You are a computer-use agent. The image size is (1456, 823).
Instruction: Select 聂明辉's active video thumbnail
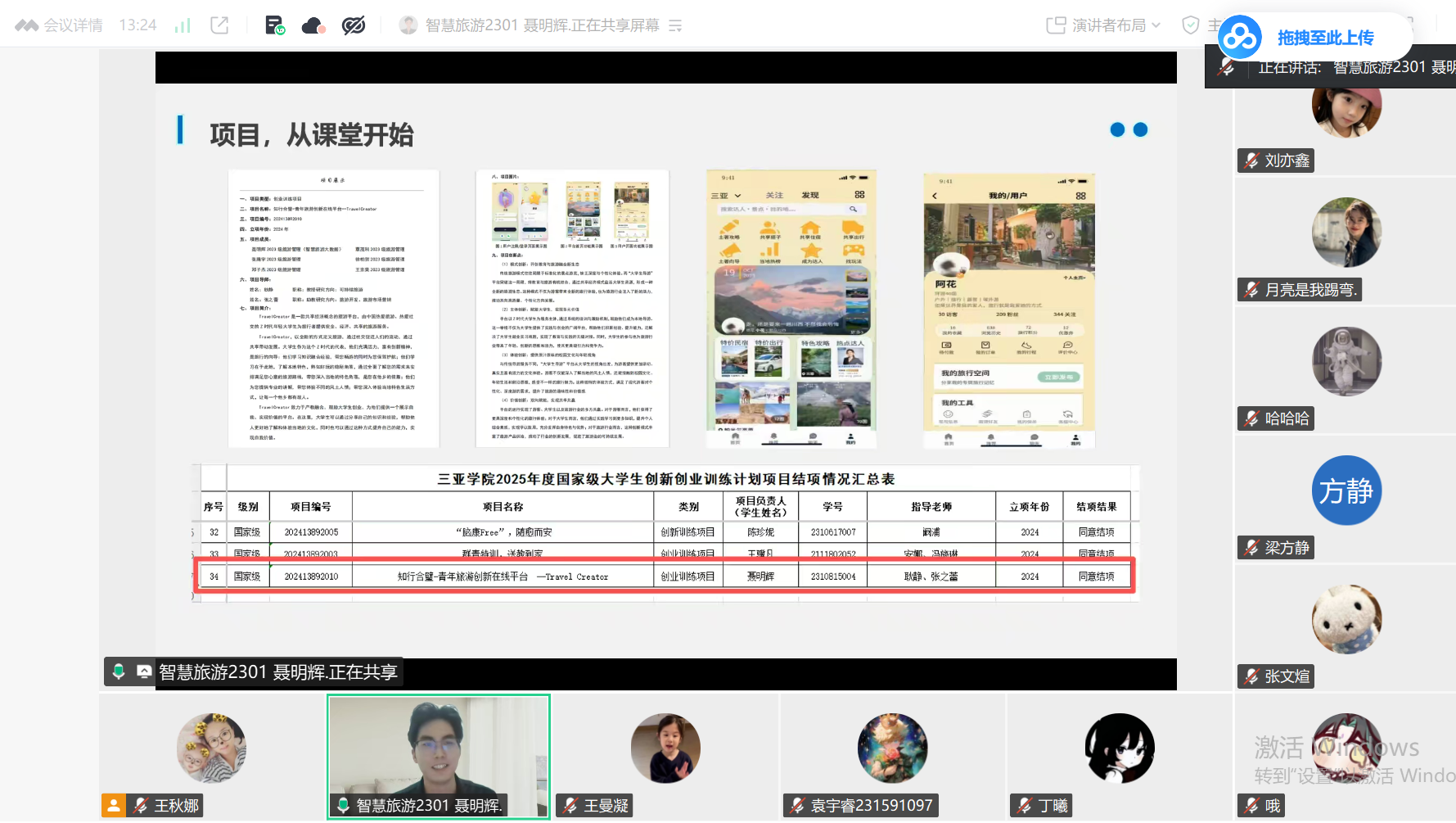pyautogui.click(x=439, y=756)
